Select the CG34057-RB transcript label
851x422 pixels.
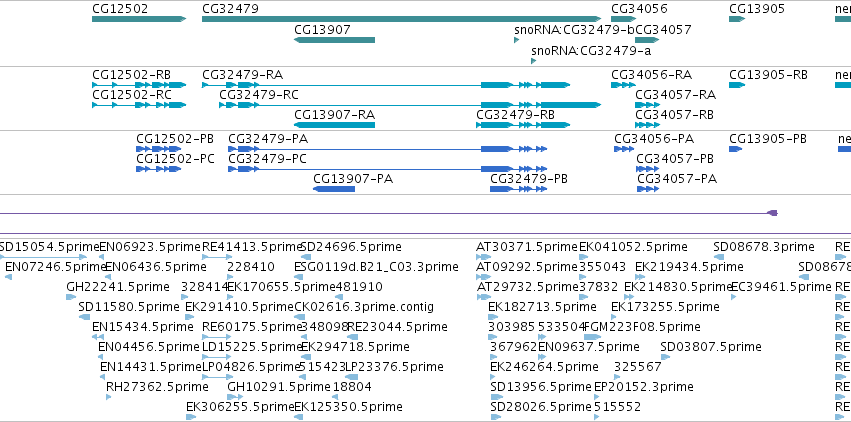click(x=675, y=114)
